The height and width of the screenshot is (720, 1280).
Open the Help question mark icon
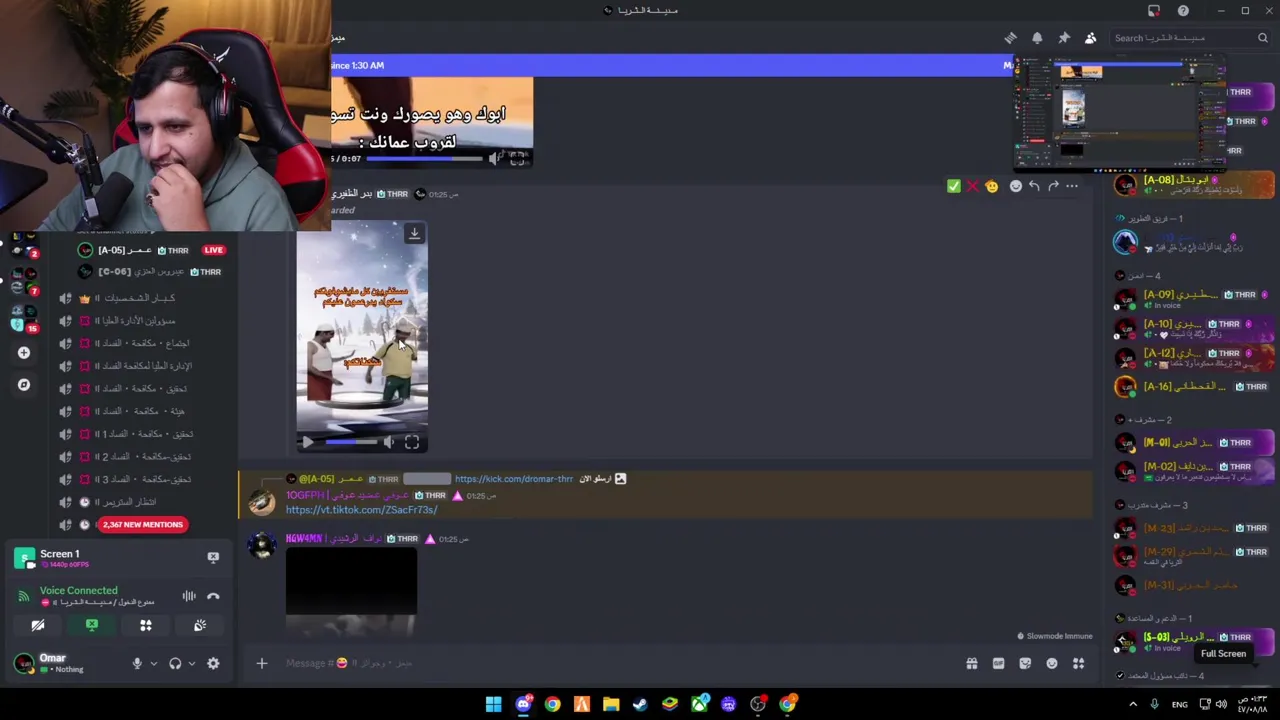point(1183,10)
